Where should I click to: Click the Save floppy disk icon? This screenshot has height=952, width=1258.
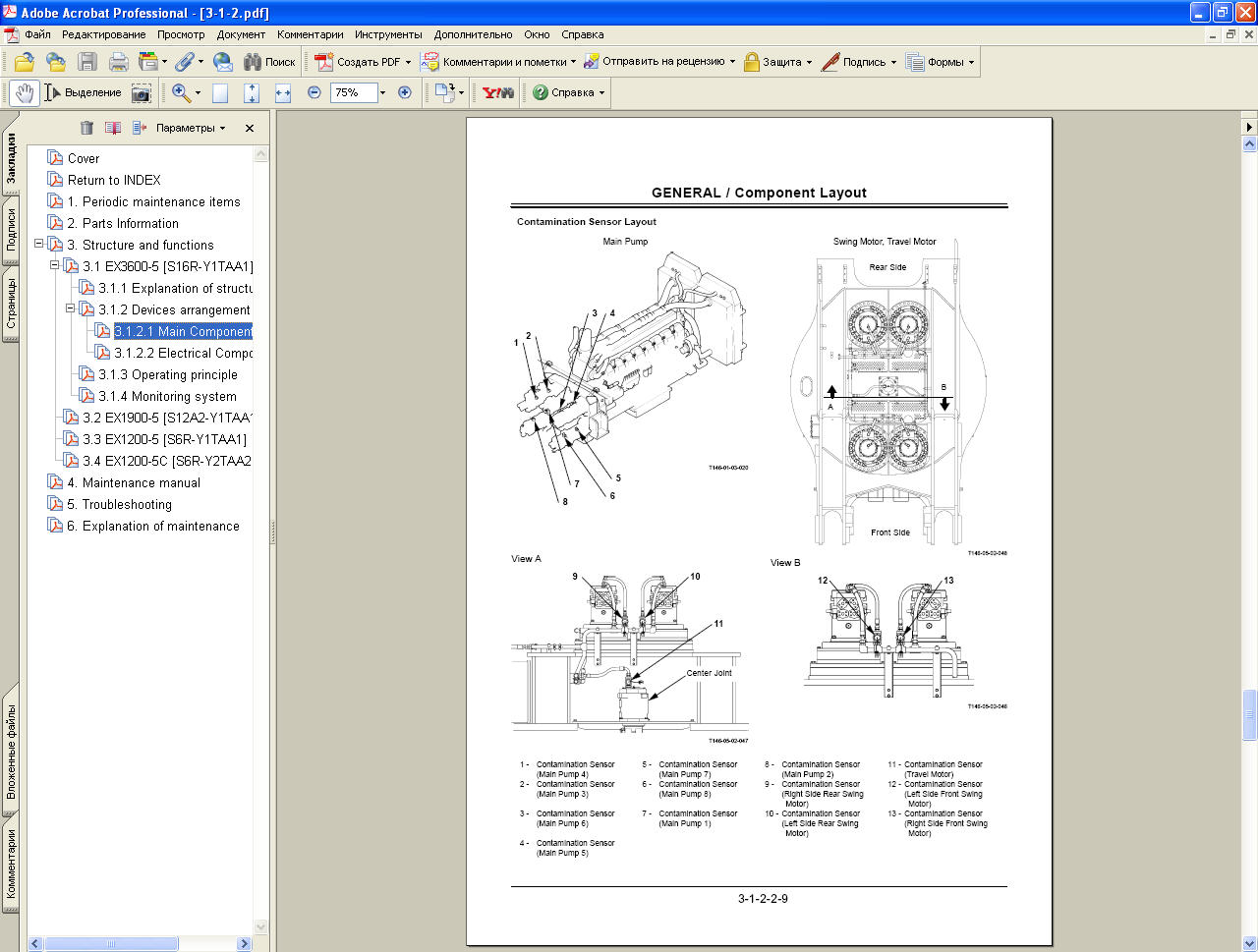[87, 62]
